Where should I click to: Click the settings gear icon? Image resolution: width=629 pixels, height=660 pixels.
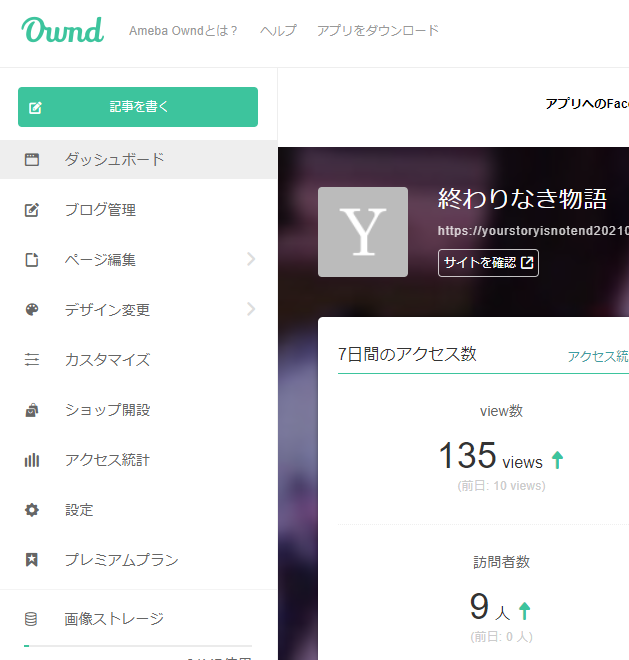click(x=32, y=510)
